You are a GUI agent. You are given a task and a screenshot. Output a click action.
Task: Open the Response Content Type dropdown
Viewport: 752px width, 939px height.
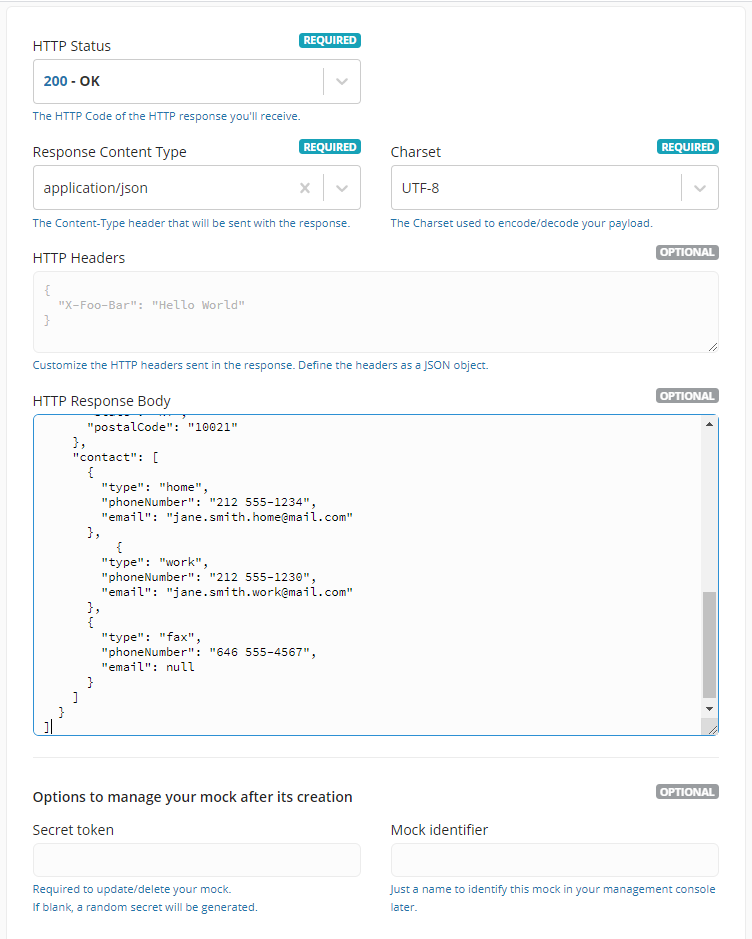tap(341, 187)
